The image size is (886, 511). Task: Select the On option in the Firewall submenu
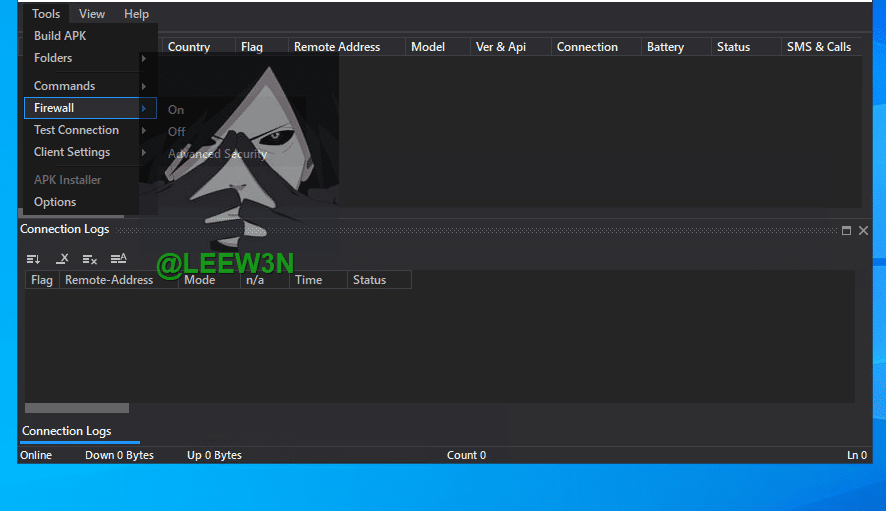176,110
